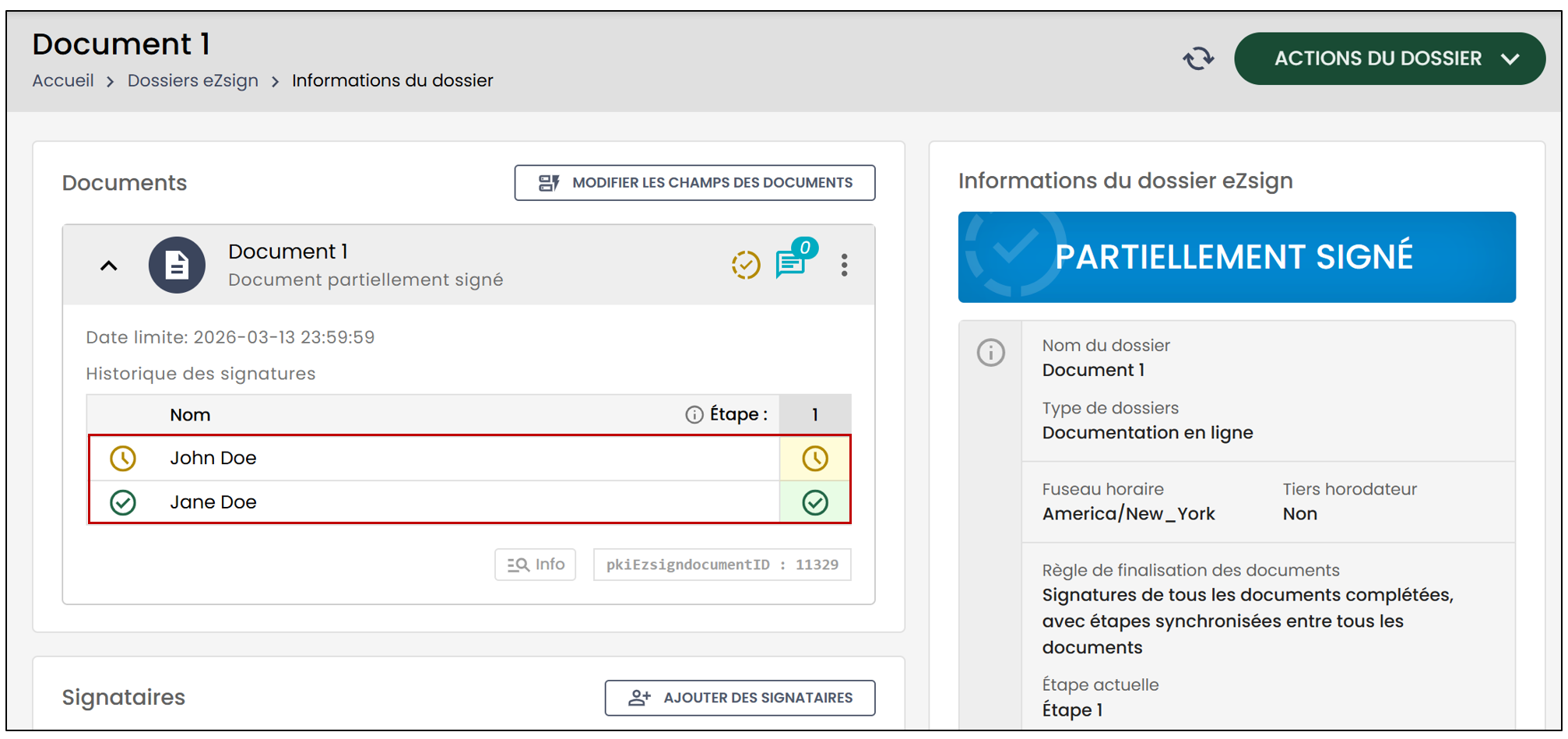
Task: Click the yellow clock in step column
Action: [x=815, y=458]
